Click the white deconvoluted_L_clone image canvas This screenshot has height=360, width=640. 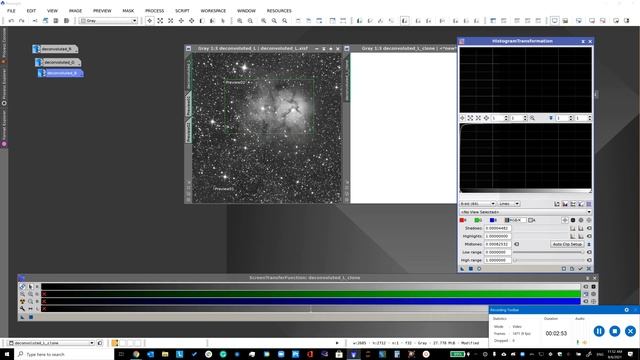[403, 127]
